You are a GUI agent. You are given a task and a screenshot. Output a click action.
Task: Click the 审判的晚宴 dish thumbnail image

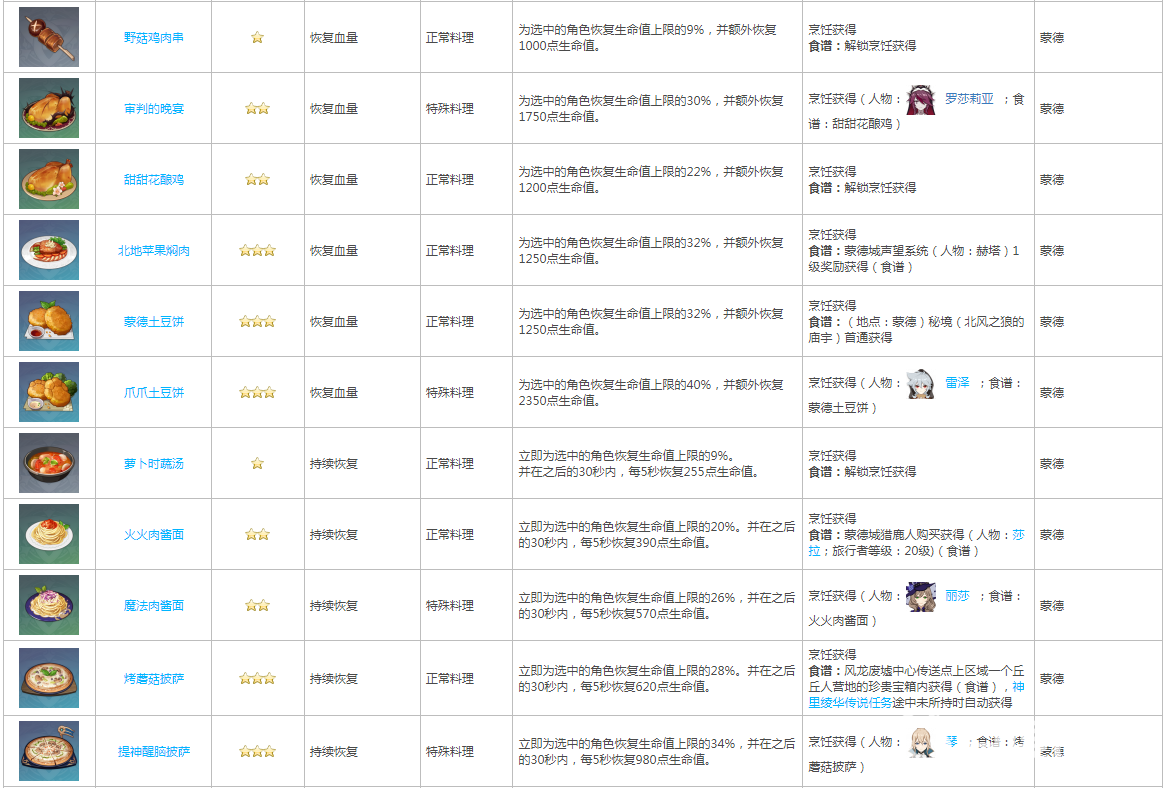[49, 108]
